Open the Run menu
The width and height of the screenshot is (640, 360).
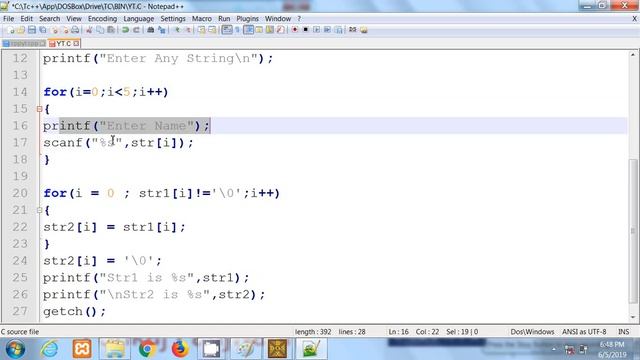click(224, 19)
